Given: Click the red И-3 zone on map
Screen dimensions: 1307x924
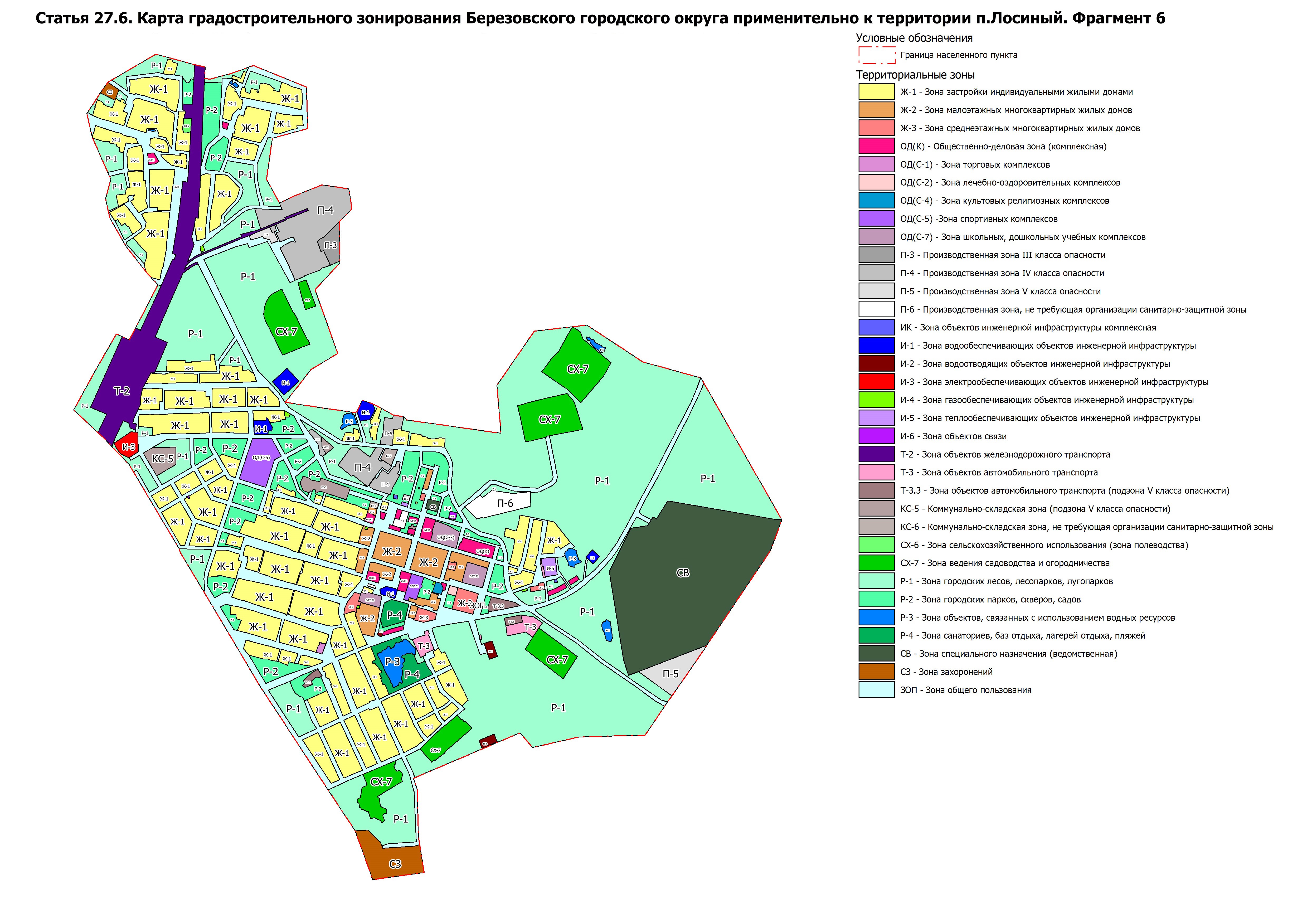Looking at the screenshot, I should click(128, 448).
